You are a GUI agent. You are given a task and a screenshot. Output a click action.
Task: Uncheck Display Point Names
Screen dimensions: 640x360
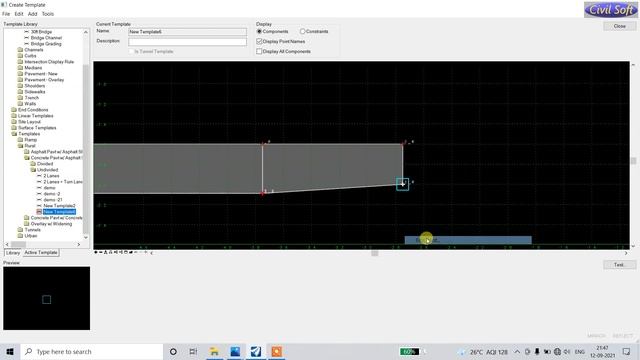(x=259, y=41)
